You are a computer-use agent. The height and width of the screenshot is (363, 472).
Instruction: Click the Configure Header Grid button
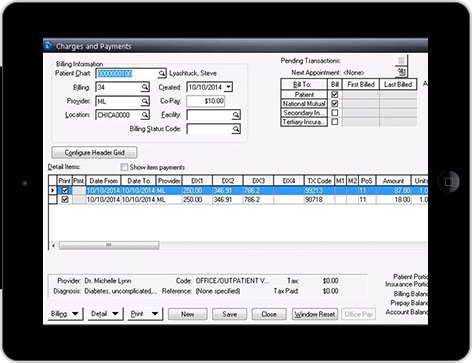click(94, 152)
